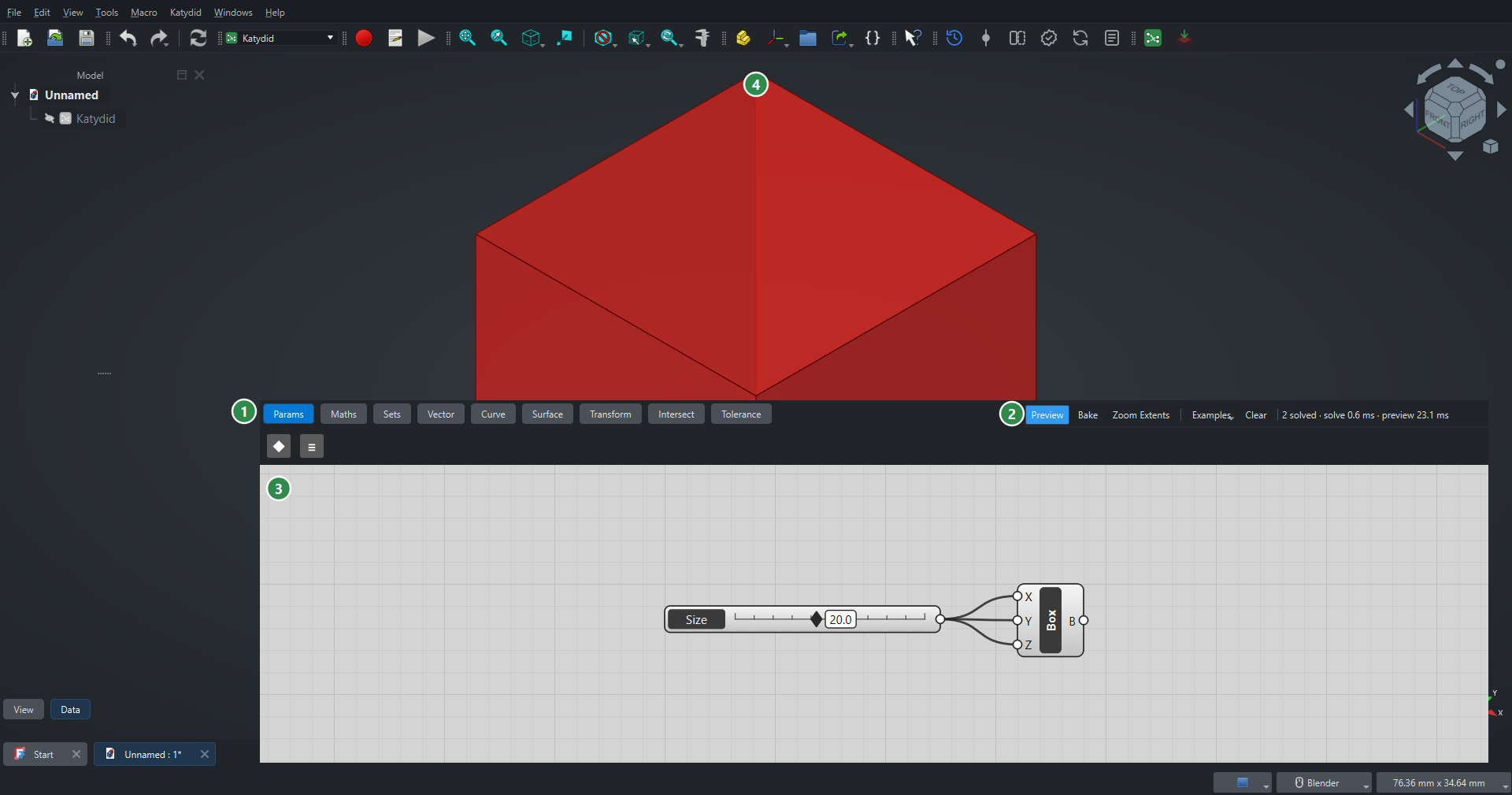This screenshot has height=795, width=1512.
Task: Open the Data property tab button
Action: coord(71,709)
